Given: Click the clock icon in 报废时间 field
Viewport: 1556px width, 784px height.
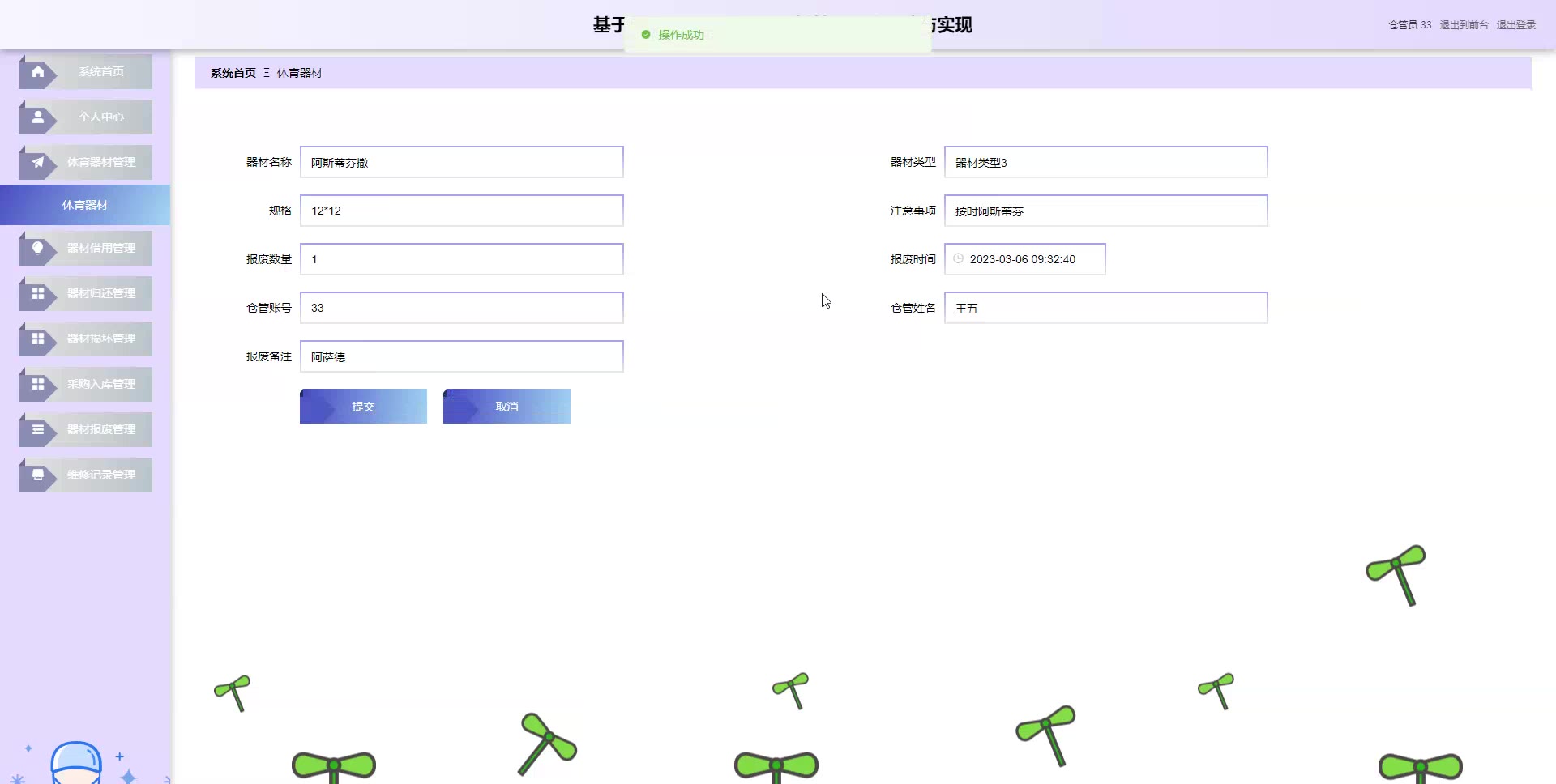Looking at the screenshot, I should pyautogui.click(x=958, y=258).
